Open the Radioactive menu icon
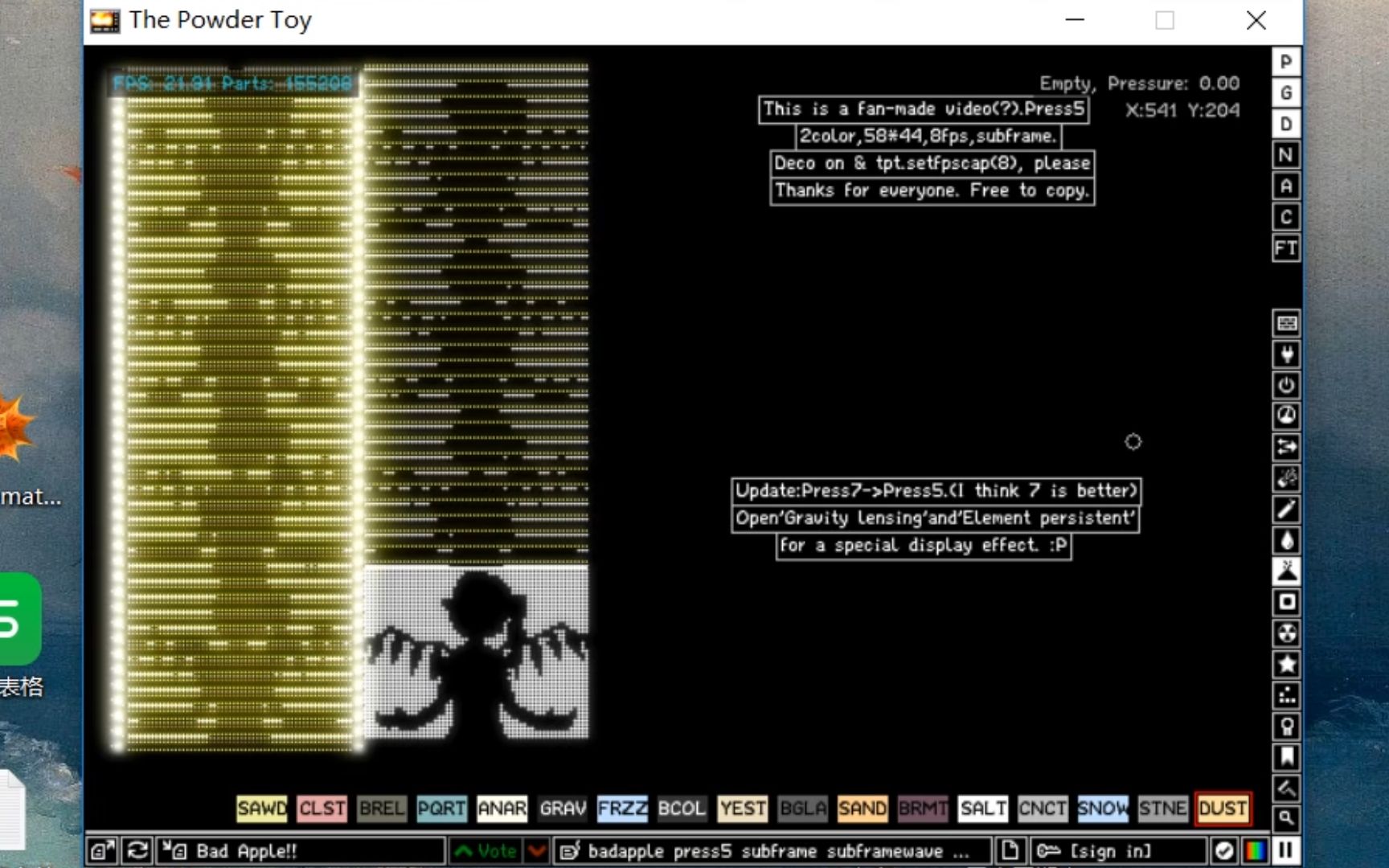This screenshot has width=1389, height=868. coord(1287,633)
